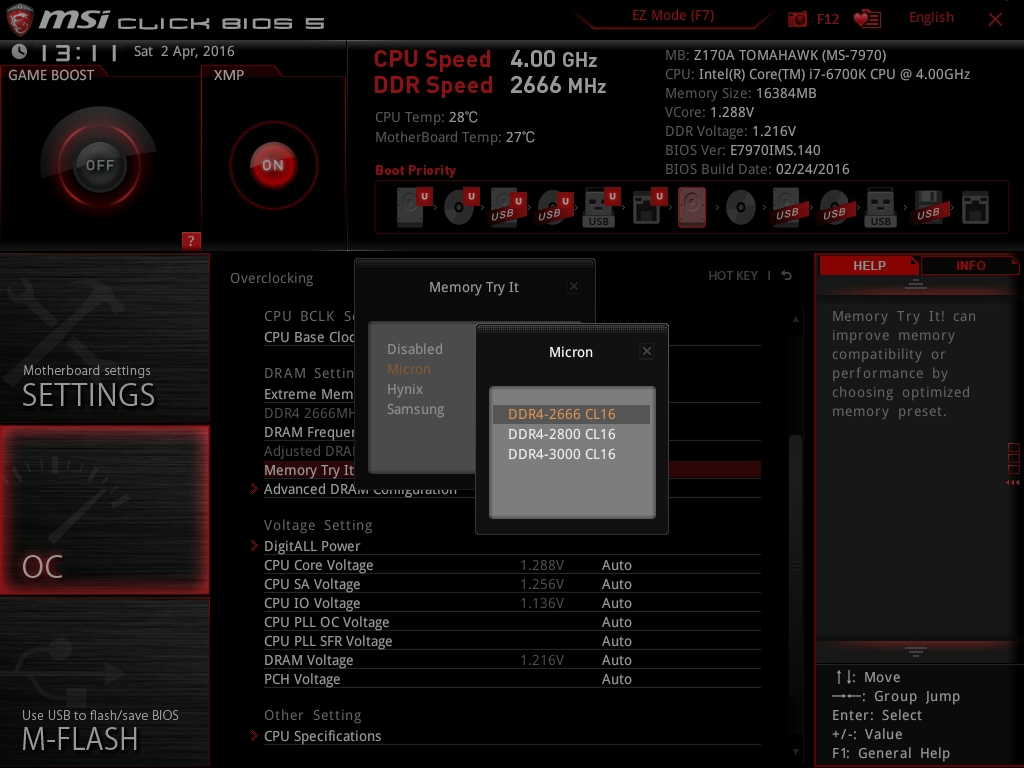This screenshot has width=1024, height=768.
Task: Open CPU SA Voltage Auto setting
Action: pyautogui.click(x=616, y=584)
